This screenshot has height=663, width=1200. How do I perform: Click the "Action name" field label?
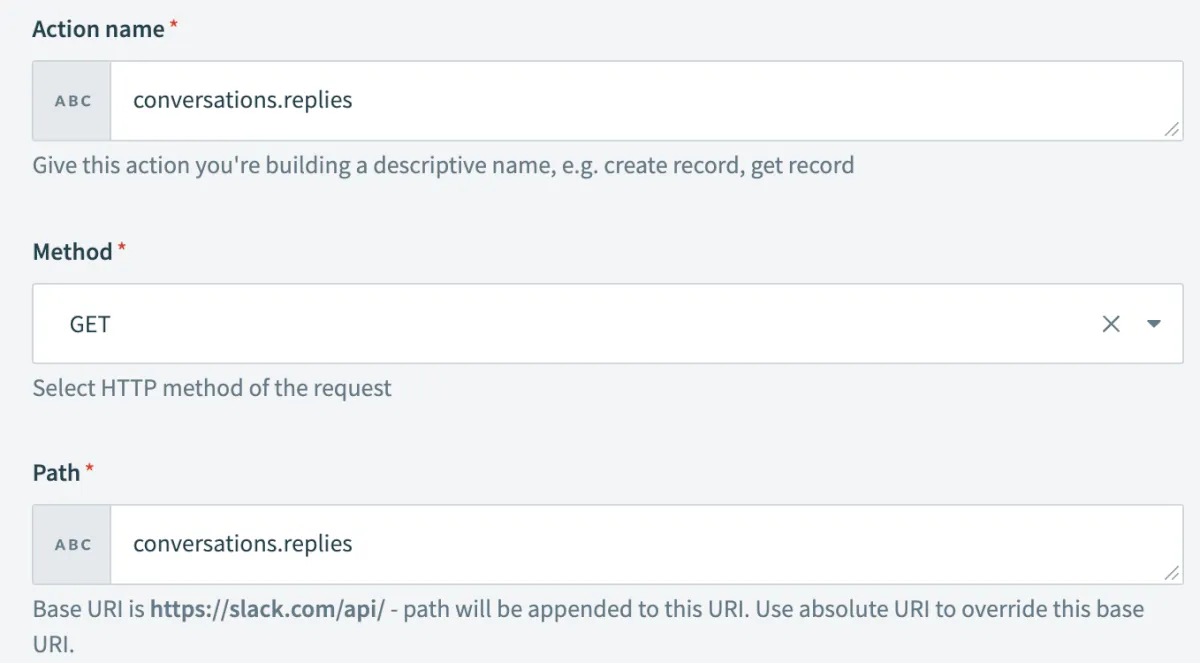pos(98,30)
